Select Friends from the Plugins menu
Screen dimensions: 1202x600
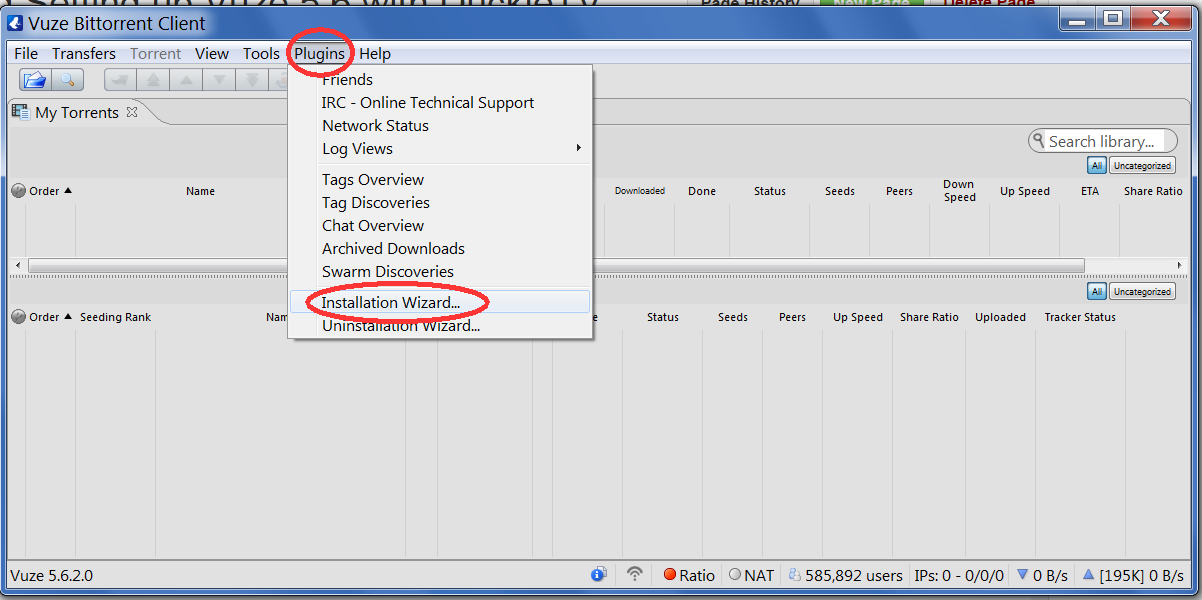tap(440, 79)
